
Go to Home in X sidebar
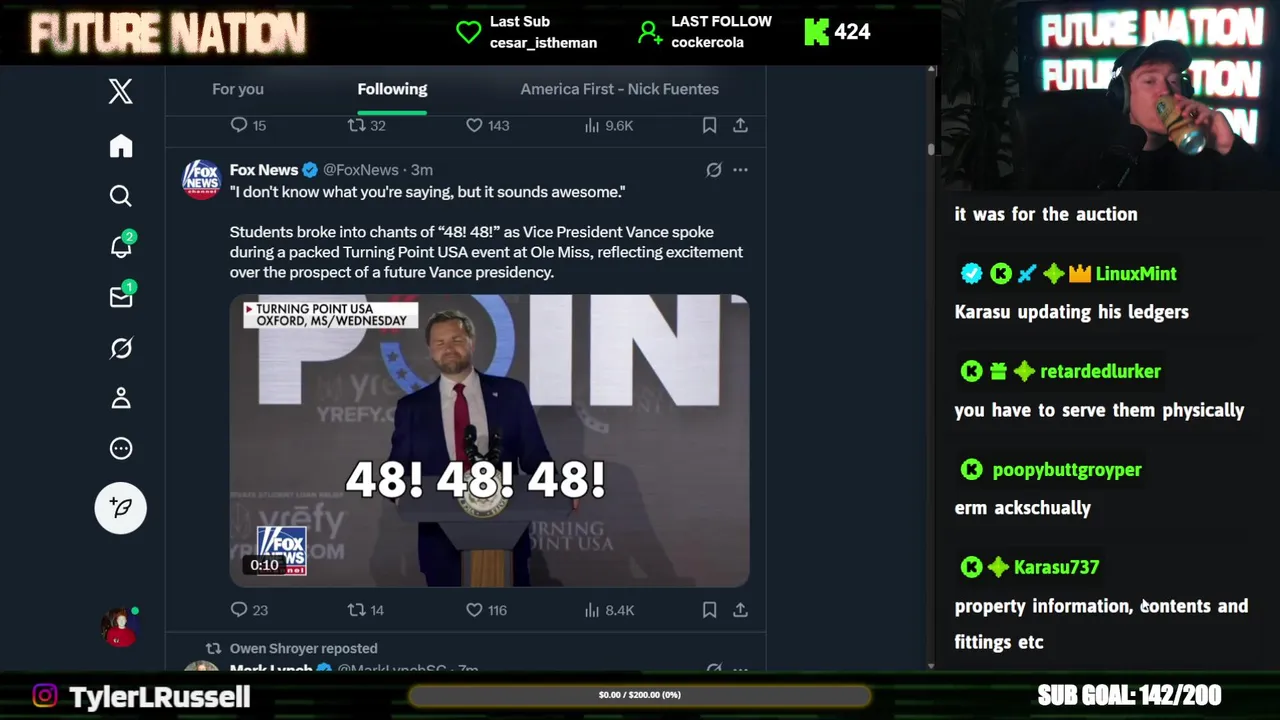coord(121,146)
